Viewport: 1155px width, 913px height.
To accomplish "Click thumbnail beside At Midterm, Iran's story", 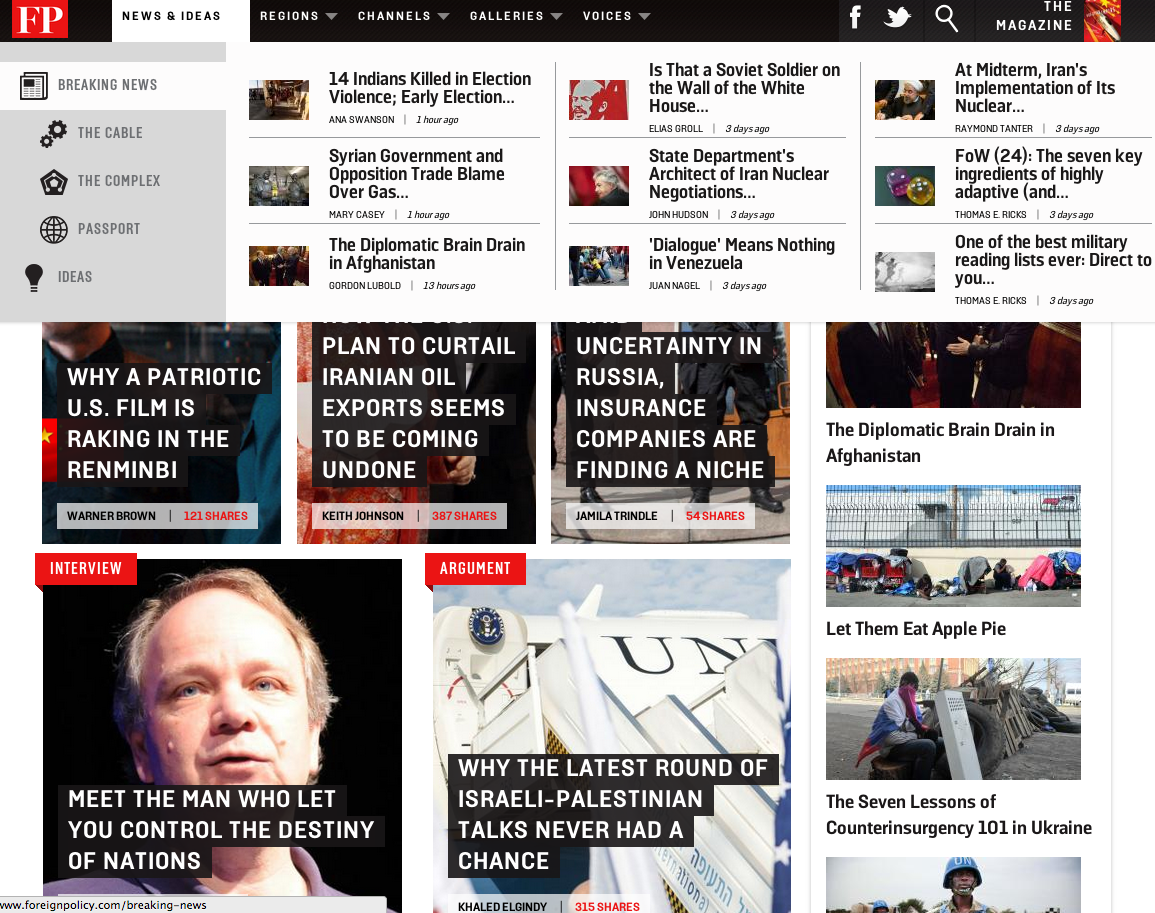I will point(905,99).
